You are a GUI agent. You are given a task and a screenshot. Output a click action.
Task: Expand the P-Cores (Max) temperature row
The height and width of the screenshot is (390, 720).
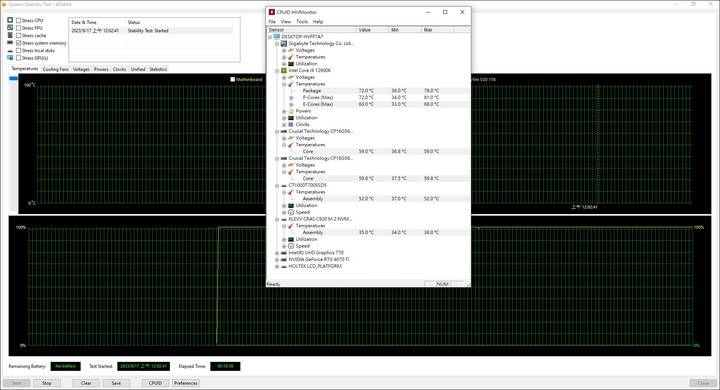[291, 97]
